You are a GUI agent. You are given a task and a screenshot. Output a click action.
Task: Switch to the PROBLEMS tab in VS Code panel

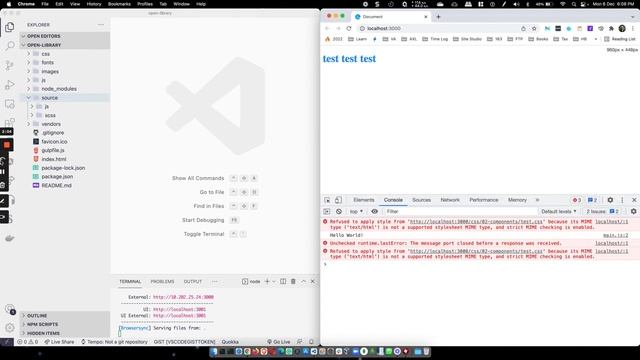162,282
